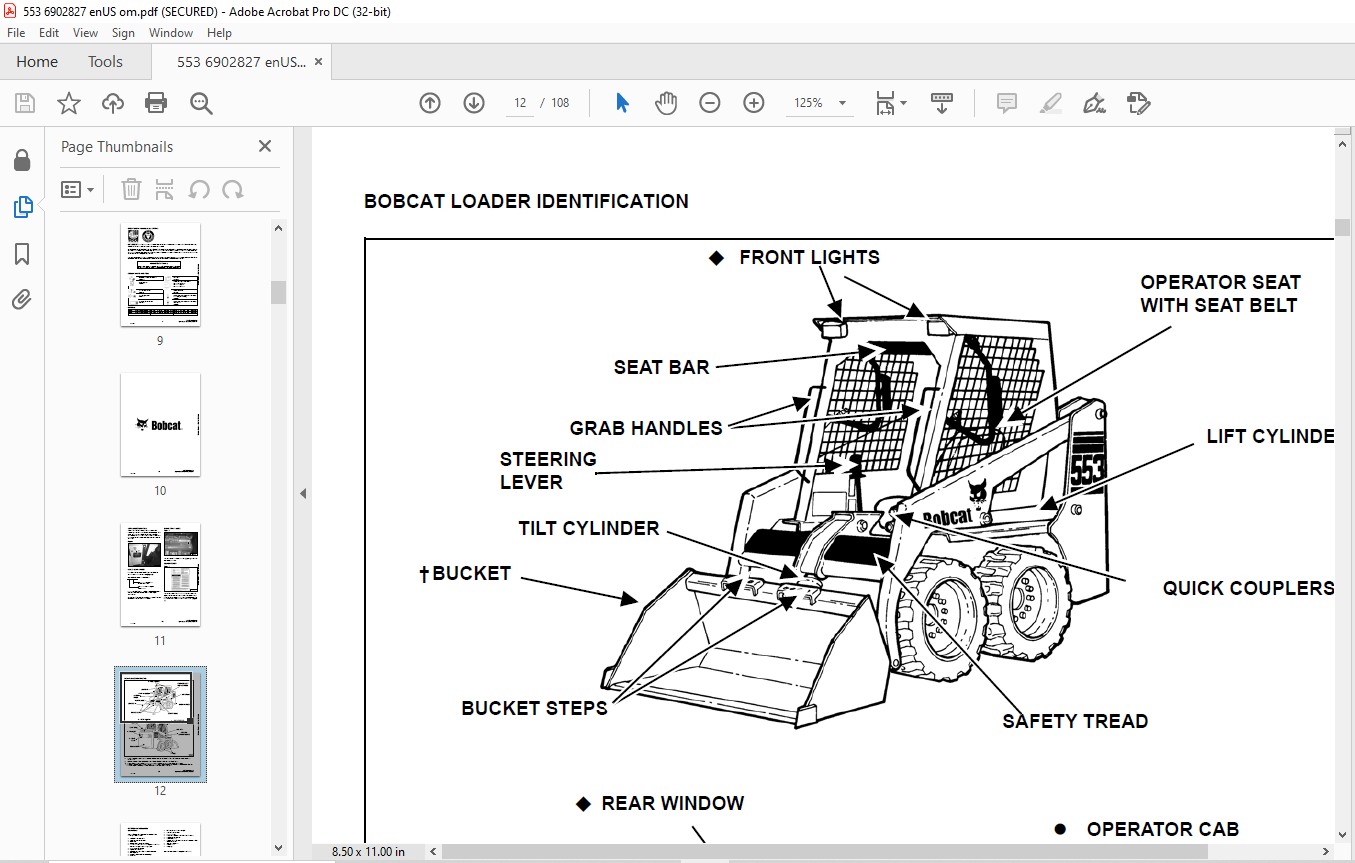Click the BOBCAT LOADER IDENTIFICATION heading

tap(526, 201)
